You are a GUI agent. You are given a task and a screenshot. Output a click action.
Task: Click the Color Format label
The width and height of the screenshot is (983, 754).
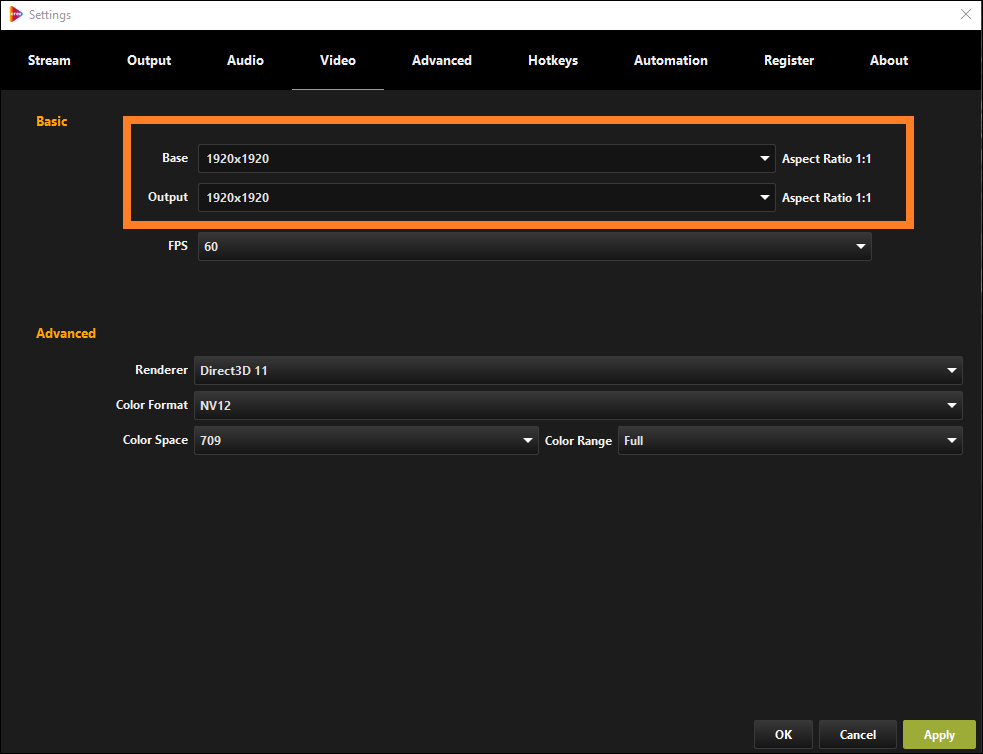click(152, 405)
